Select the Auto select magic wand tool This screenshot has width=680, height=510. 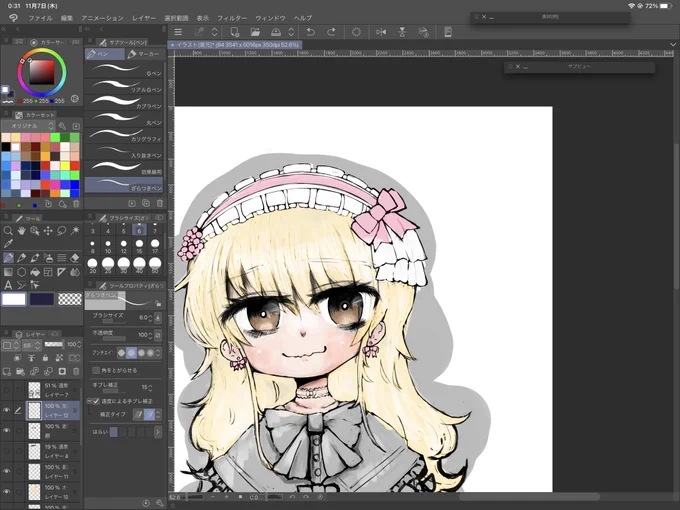pos(75,230)
